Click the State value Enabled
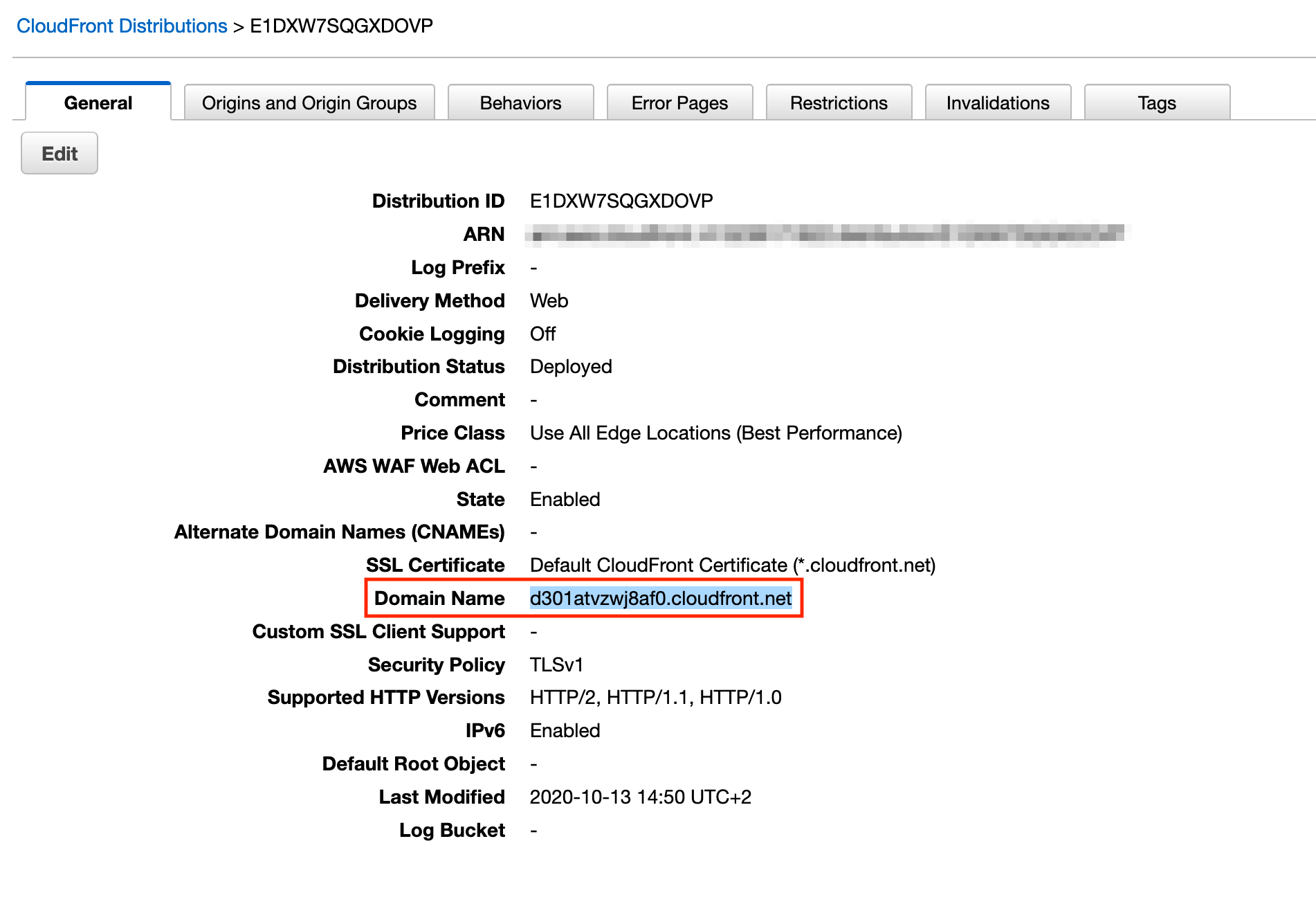Viewport: 1316px width, 922px height. coord(565,499)
